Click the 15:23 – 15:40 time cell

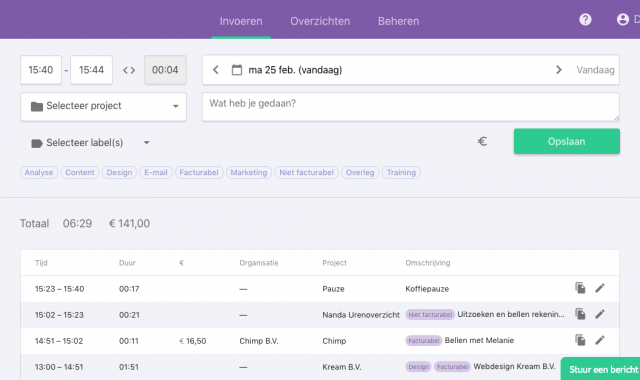(x=60, y=289)
